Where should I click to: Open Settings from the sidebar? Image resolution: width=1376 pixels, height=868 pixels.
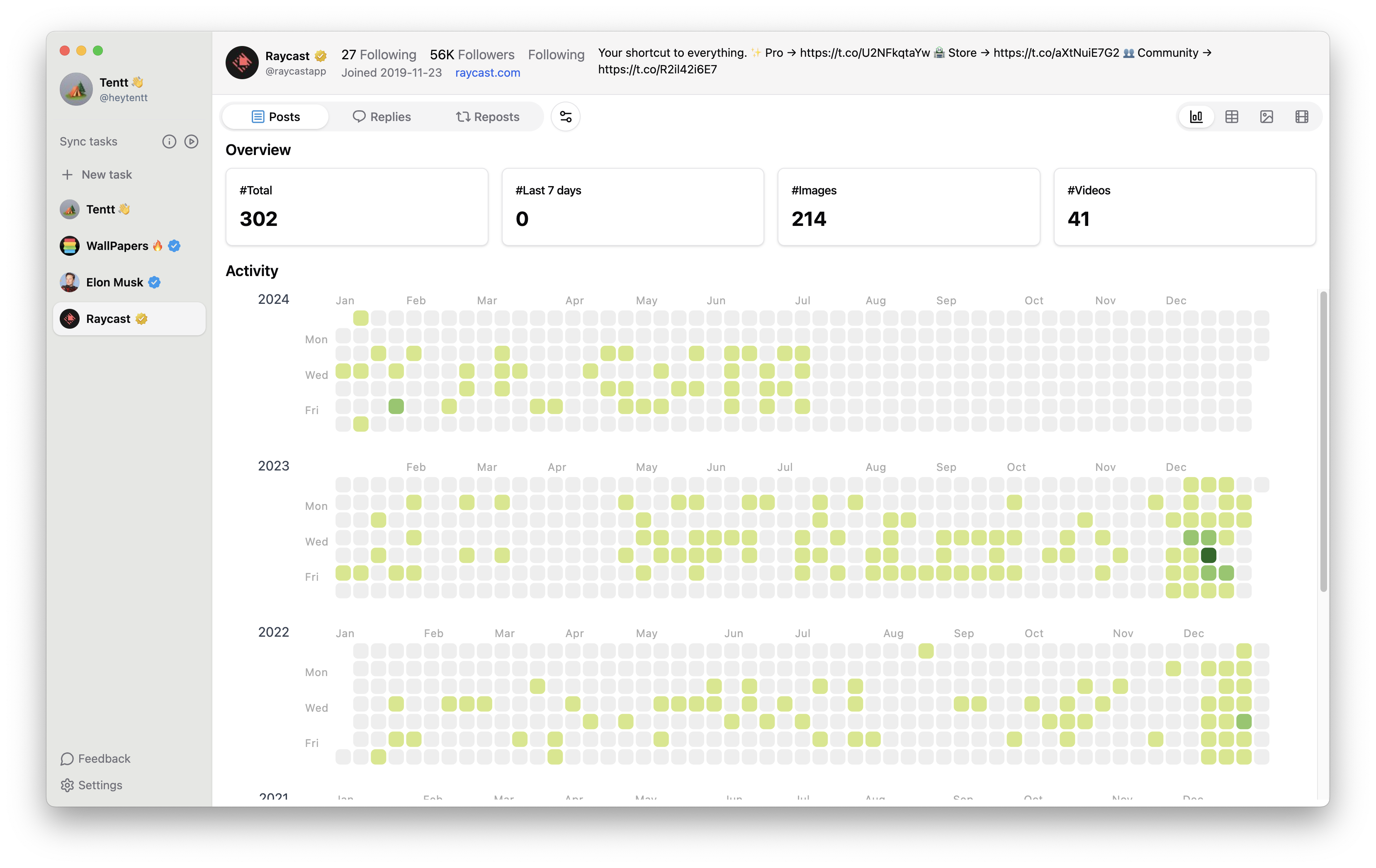[x=91, y=785]
